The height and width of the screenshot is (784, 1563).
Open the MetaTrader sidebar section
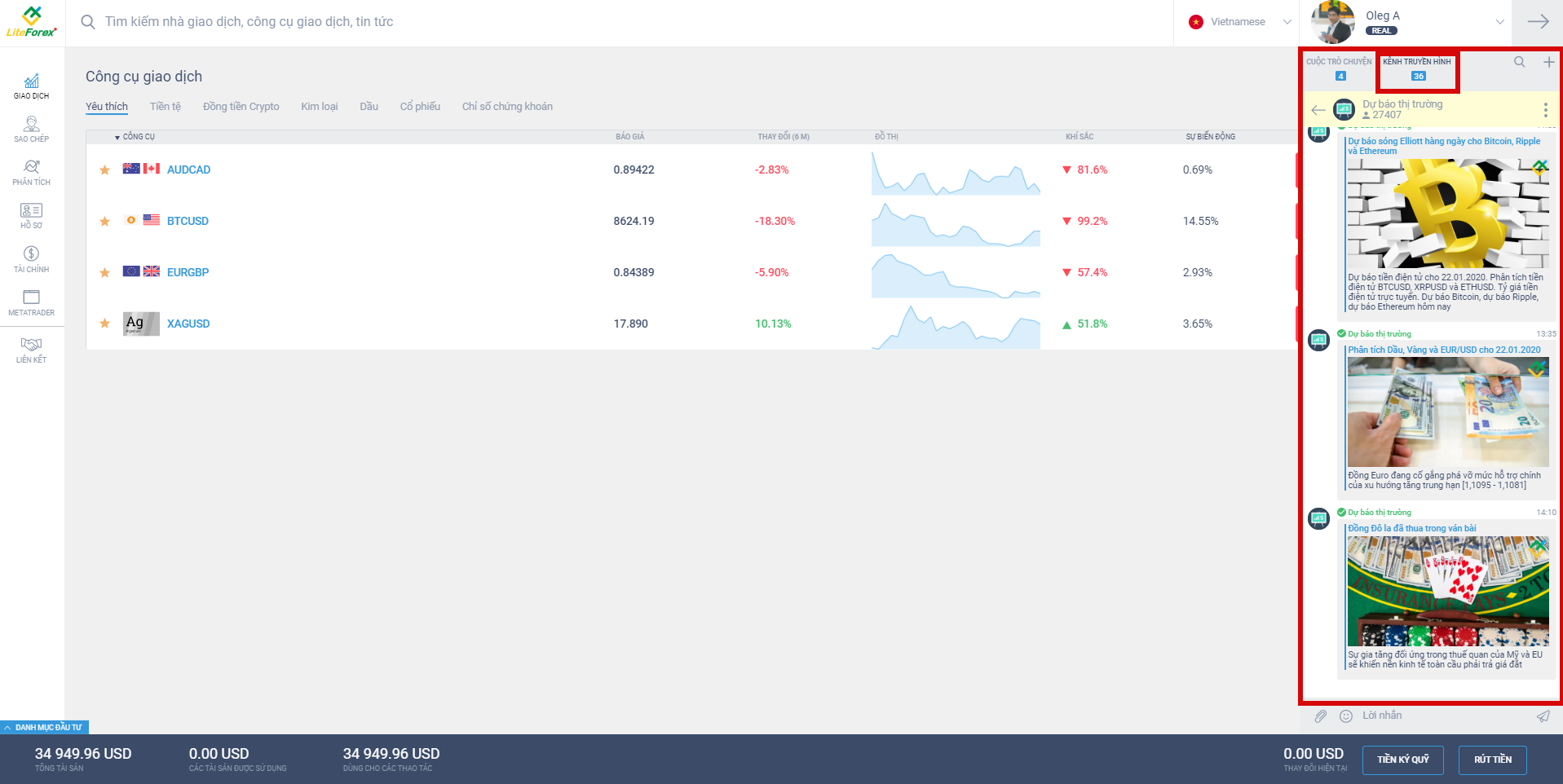[31, 303]
